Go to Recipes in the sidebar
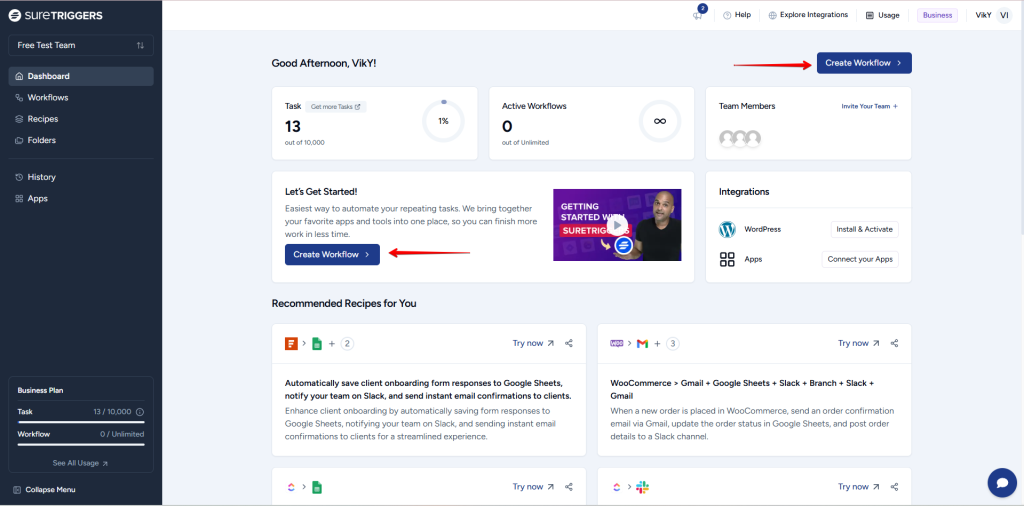This screenshot has width=1024, height=506. 43,119
